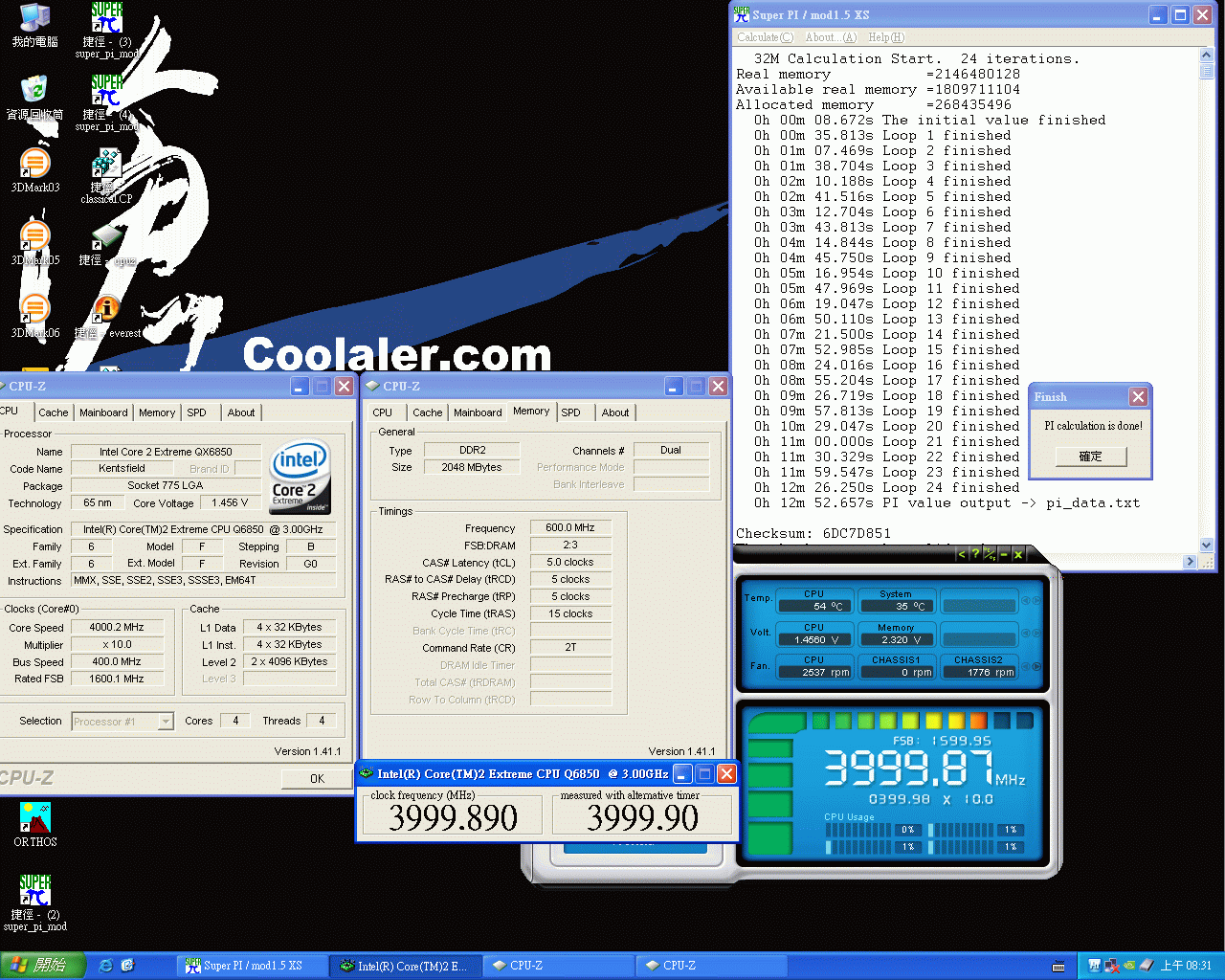This screenshot has width=1225, height=980.
Task: Click Super PI scrollbar up arrow
Action: (1206, 56)
